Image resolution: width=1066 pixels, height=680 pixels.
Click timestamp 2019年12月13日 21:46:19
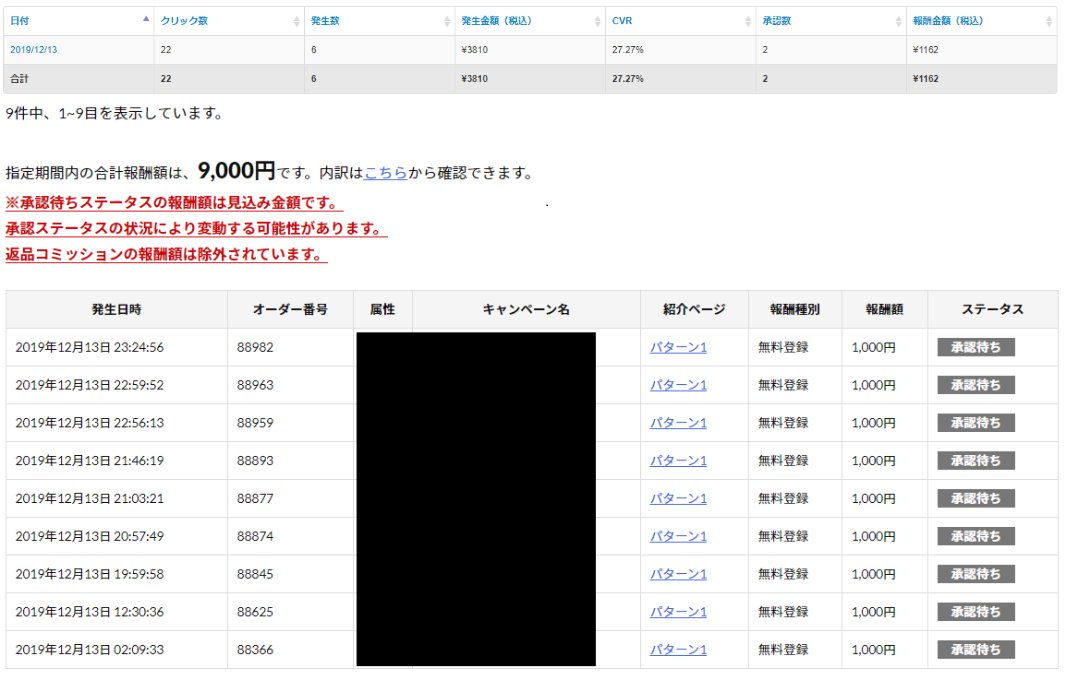(90, 460)
